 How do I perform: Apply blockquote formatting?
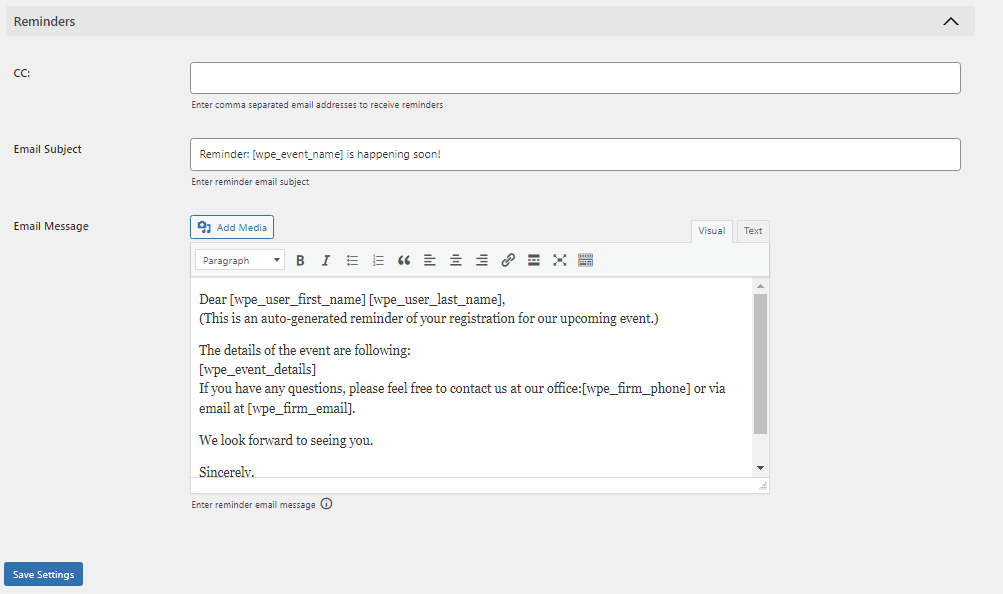[x=404, y=260]
